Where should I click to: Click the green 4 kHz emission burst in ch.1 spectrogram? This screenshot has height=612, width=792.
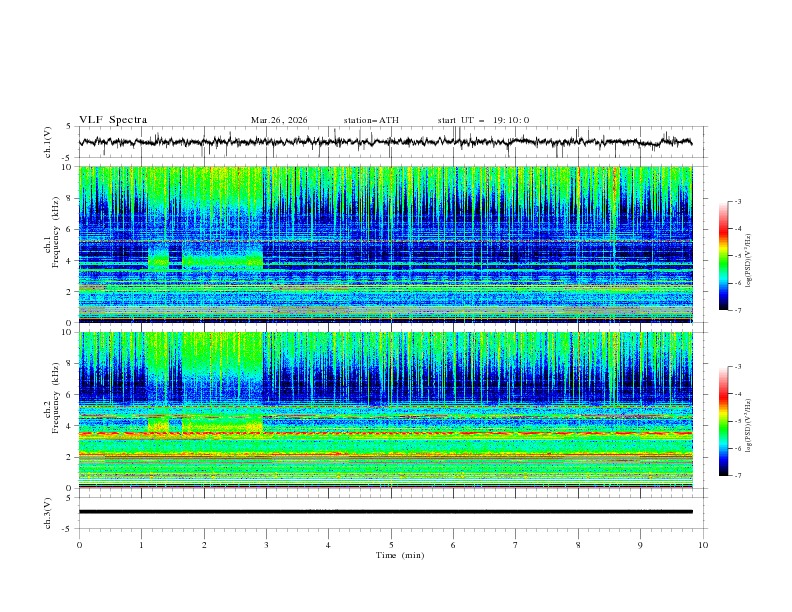[x=222, y=260]
